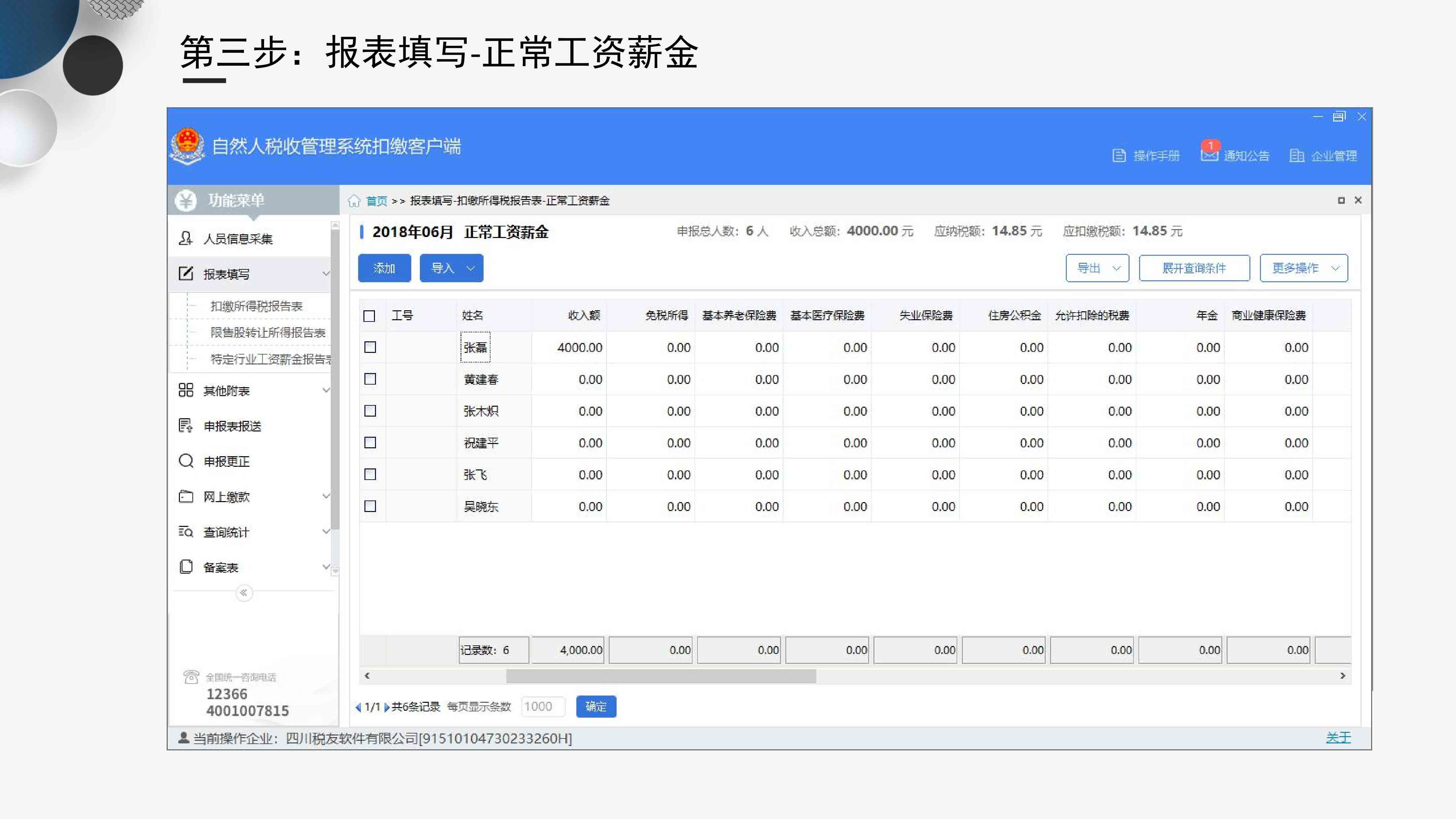Click the sidebar vertical scrollbar thumb

click(335, 379)
